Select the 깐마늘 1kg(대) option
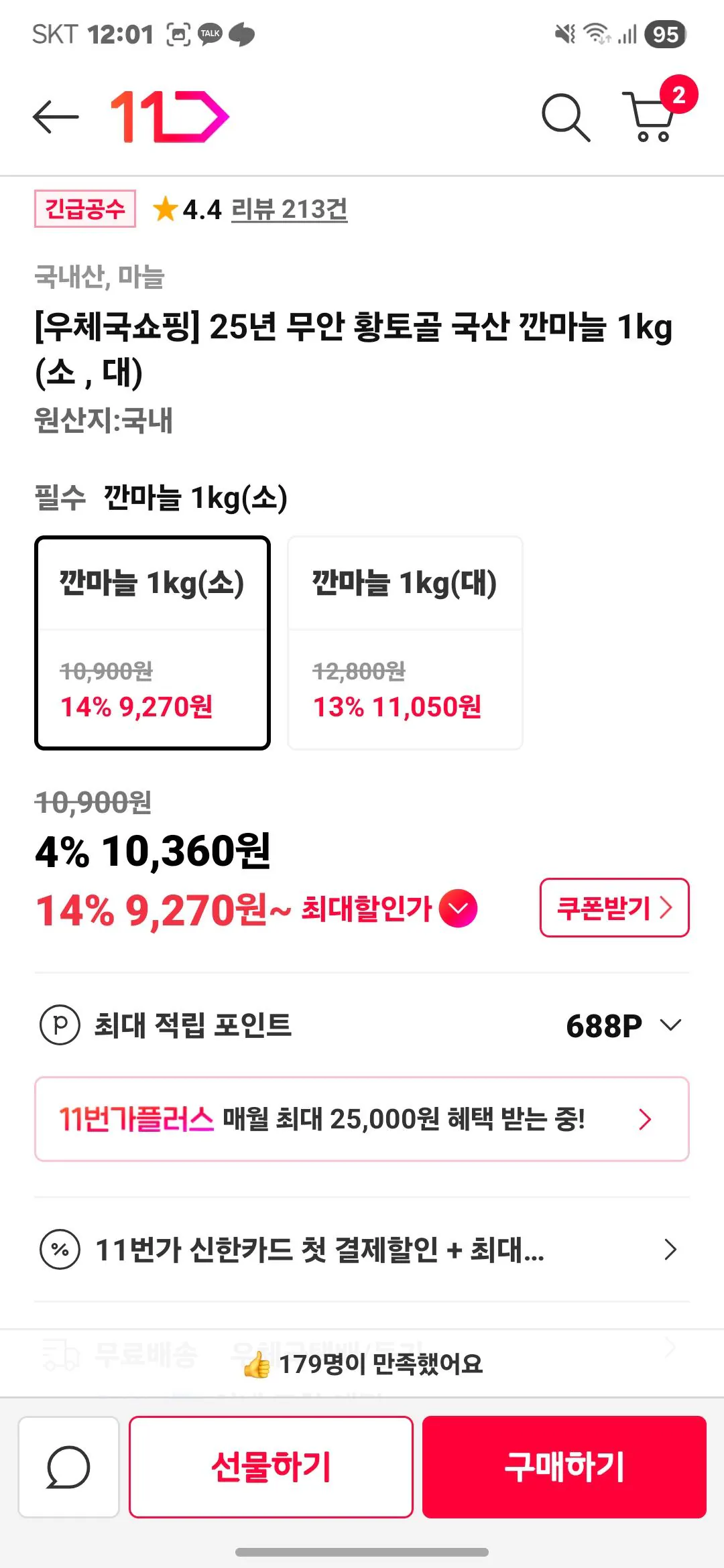This screenshot has height=1568, width=724. tap(405, 643)
